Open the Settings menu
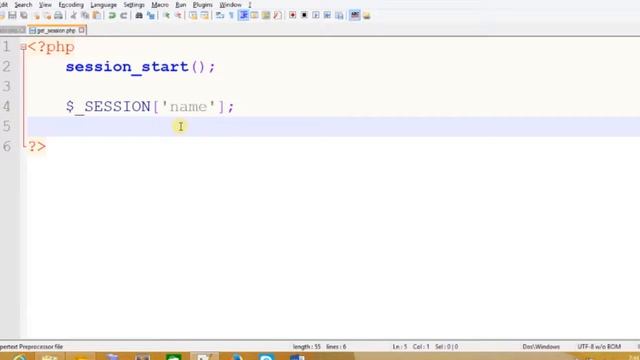 [134, 5]
